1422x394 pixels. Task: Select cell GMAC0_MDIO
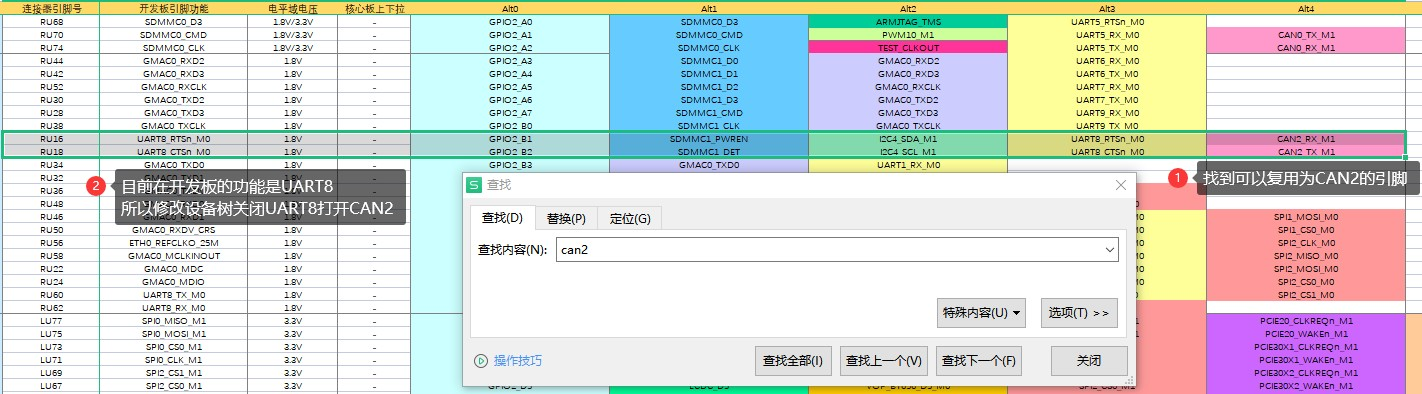tap(174, 282)
